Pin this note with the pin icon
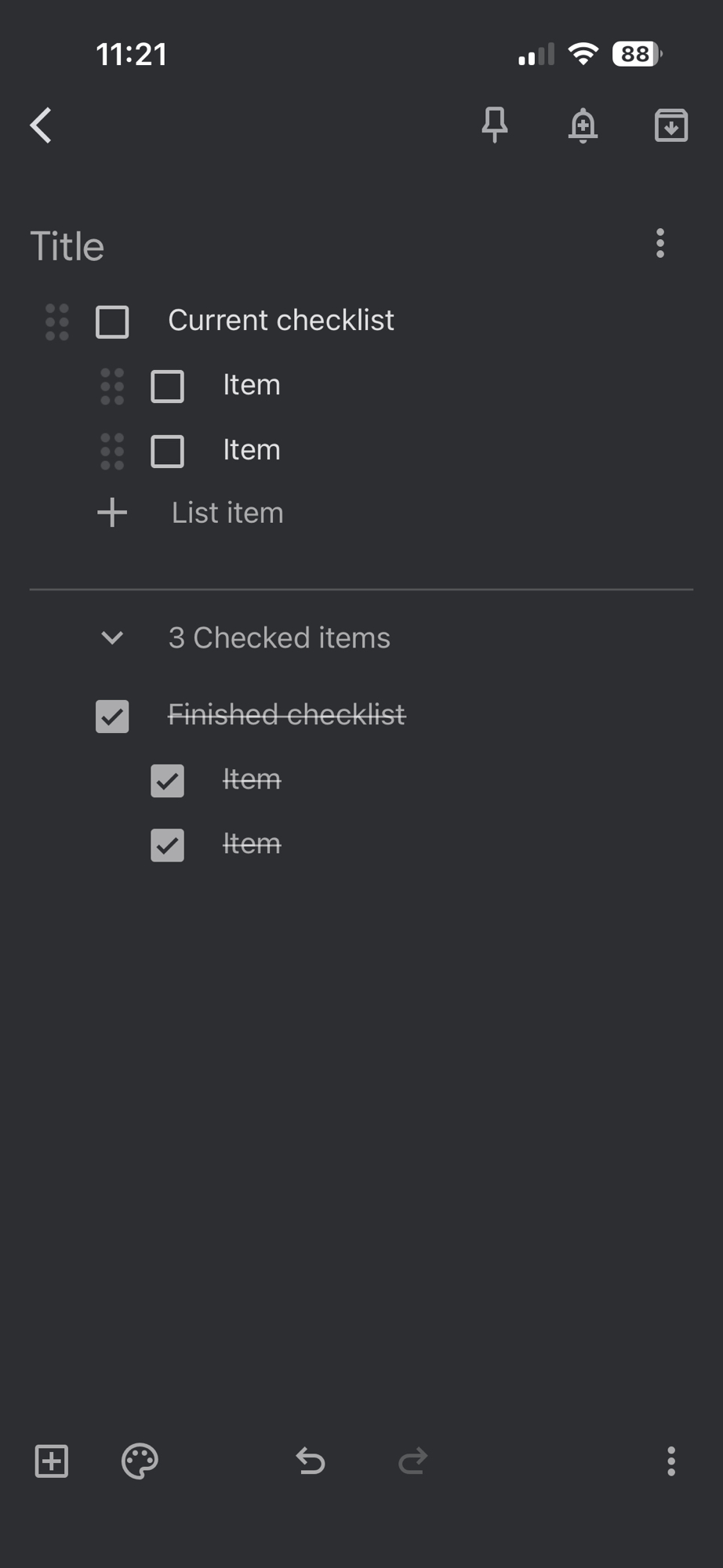723x1568 pixels. 495,125
